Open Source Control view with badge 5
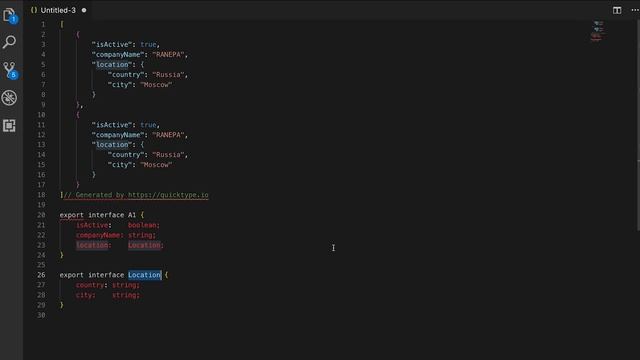640x360 pixels. tap(9, 70)
